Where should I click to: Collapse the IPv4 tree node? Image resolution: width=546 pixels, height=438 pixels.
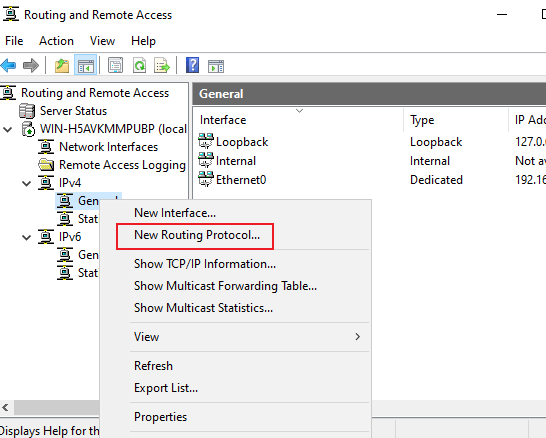coord(26,183)
